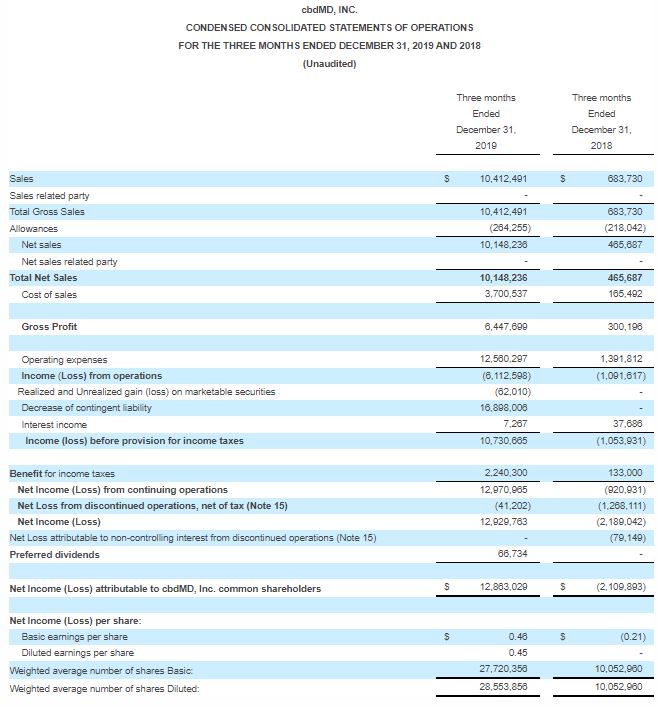Click the cbdMD, INC. title heading
Viewport: 659px width, 708px height.
[329, 10]
